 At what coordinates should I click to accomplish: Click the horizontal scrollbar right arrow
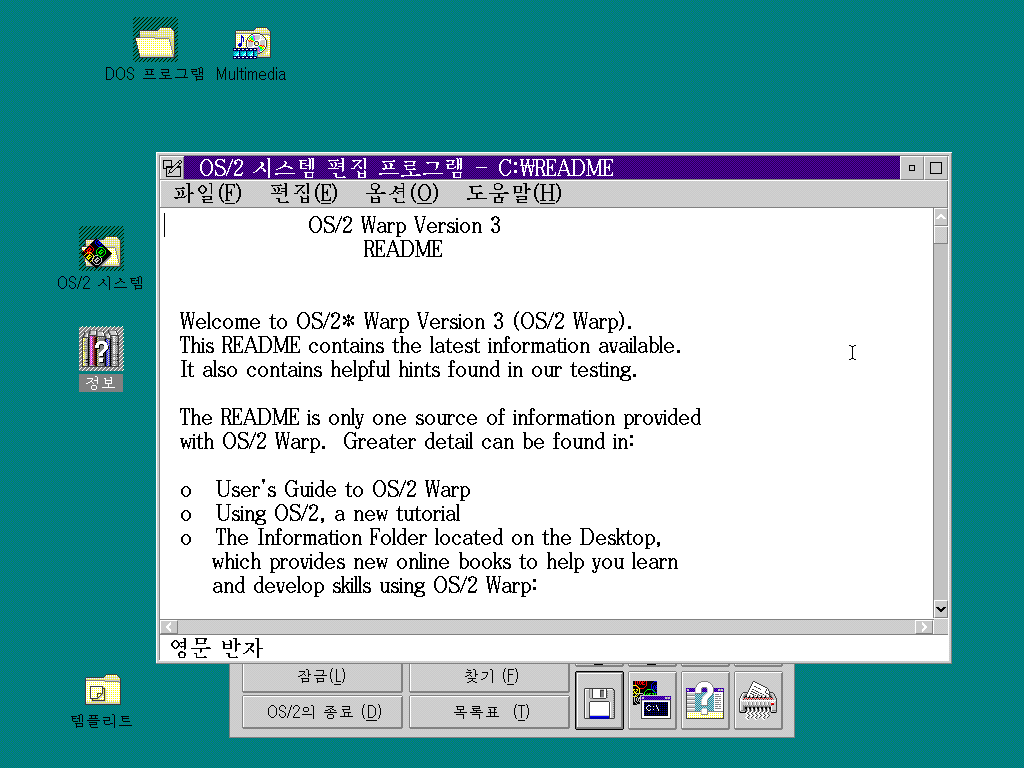click(x=924, y=627)
